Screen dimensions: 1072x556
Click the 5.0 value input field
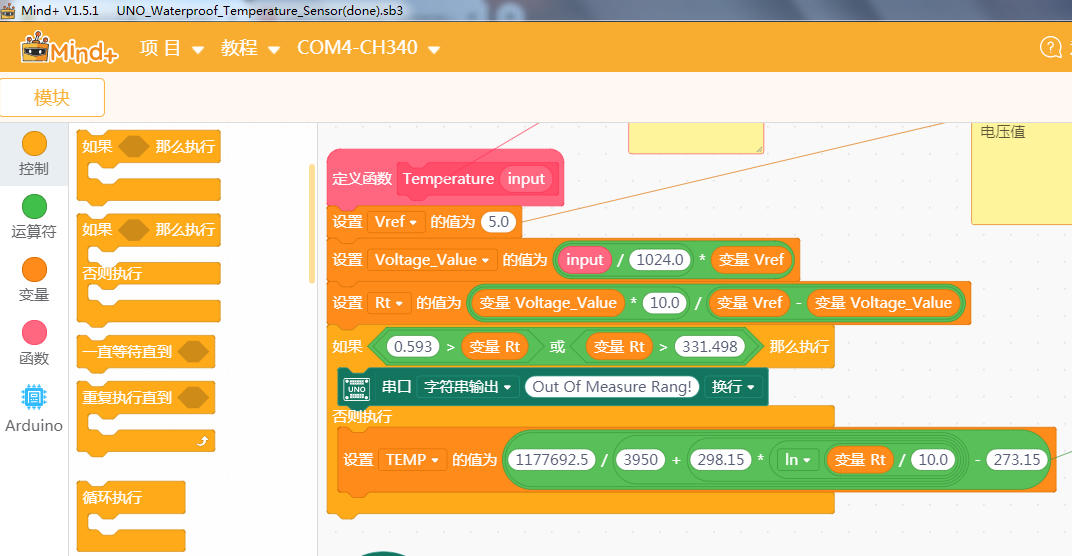(498, 221)
